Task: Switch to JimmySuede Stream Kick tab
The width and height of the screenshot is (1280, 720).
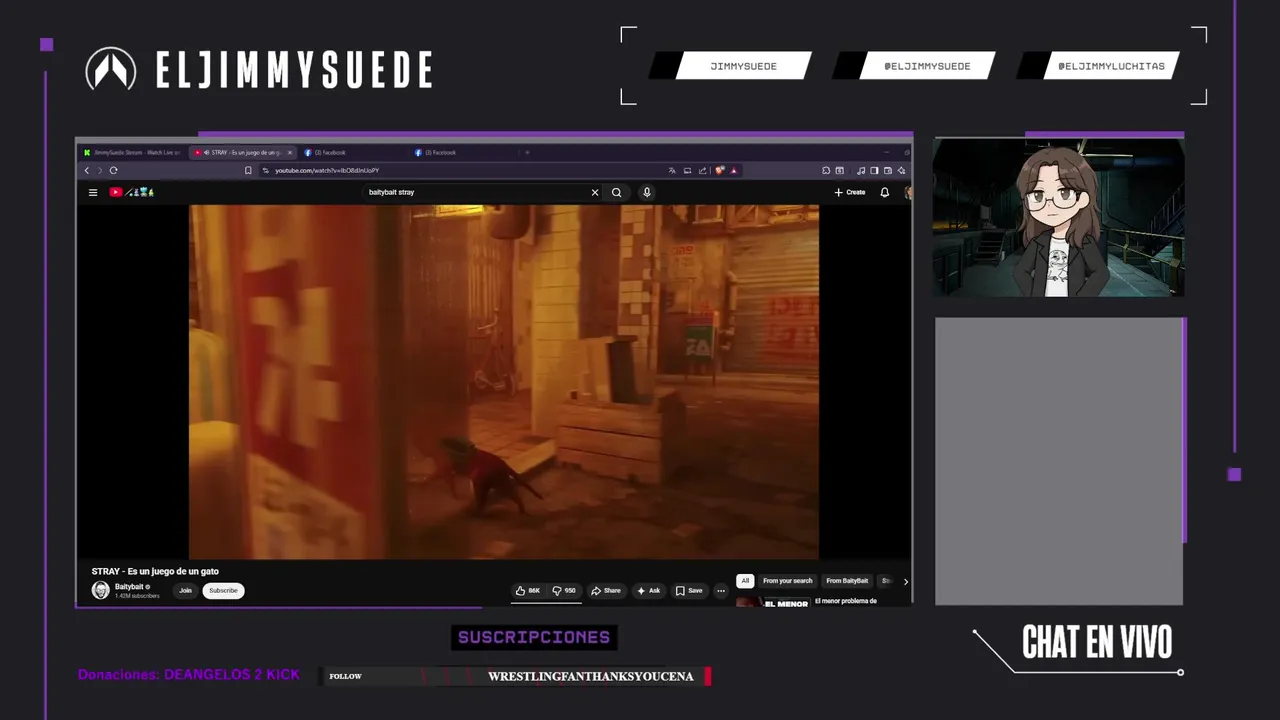Action: coord(131,153)
